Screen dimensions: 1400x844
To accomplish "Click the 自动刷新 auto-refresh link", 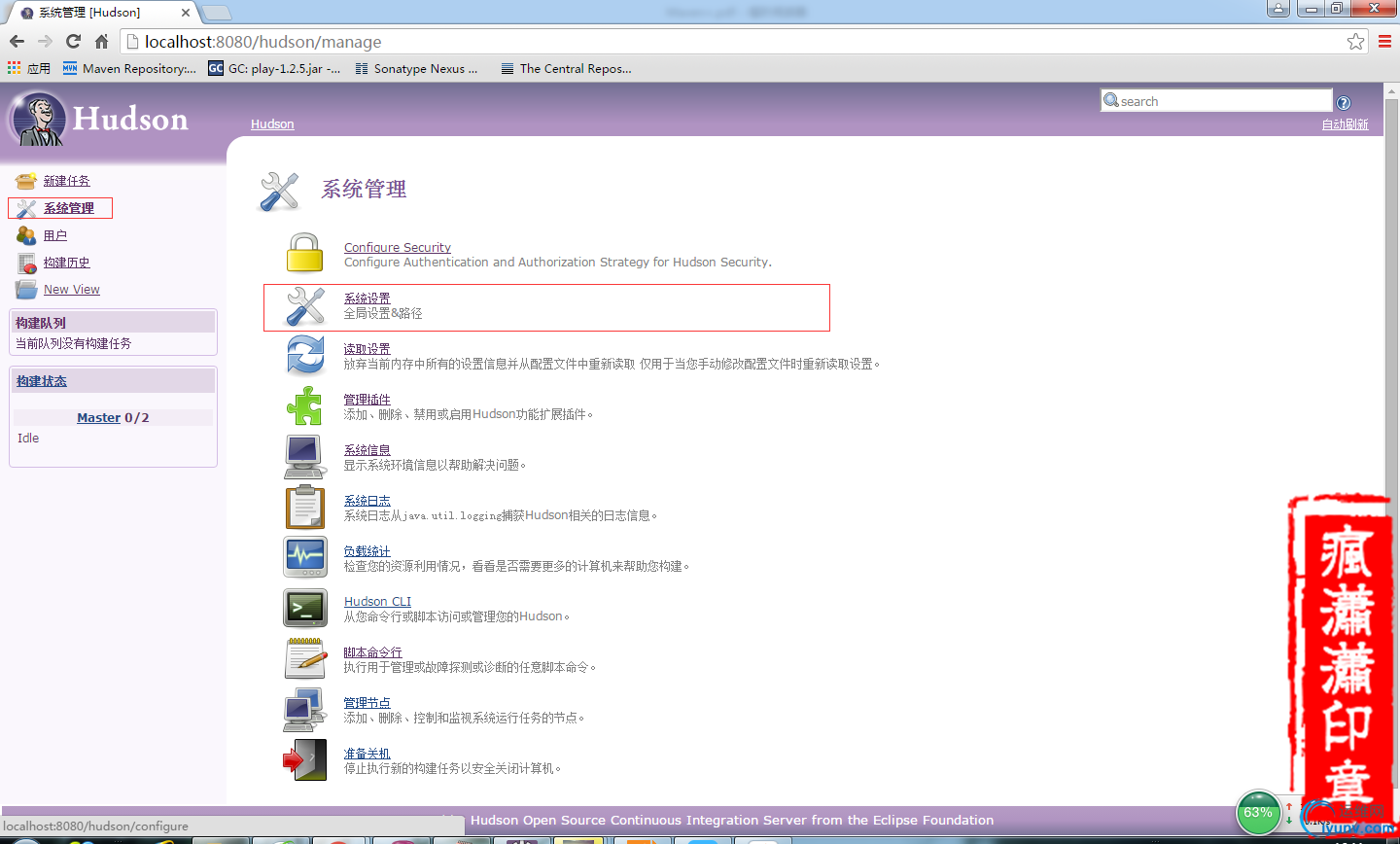I will click(x=1346, y=124).
